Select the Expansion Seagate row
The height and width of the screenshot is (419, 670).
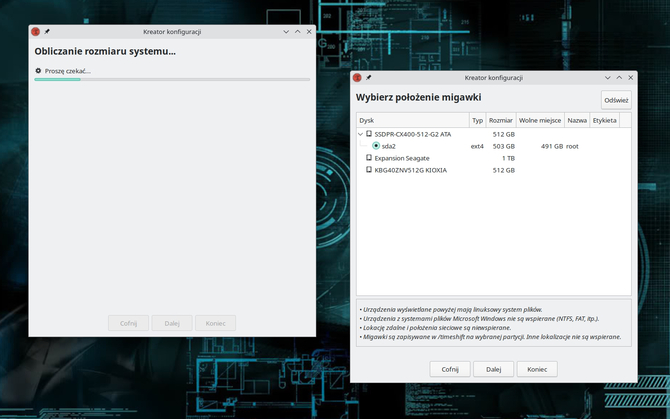point(494,158)
